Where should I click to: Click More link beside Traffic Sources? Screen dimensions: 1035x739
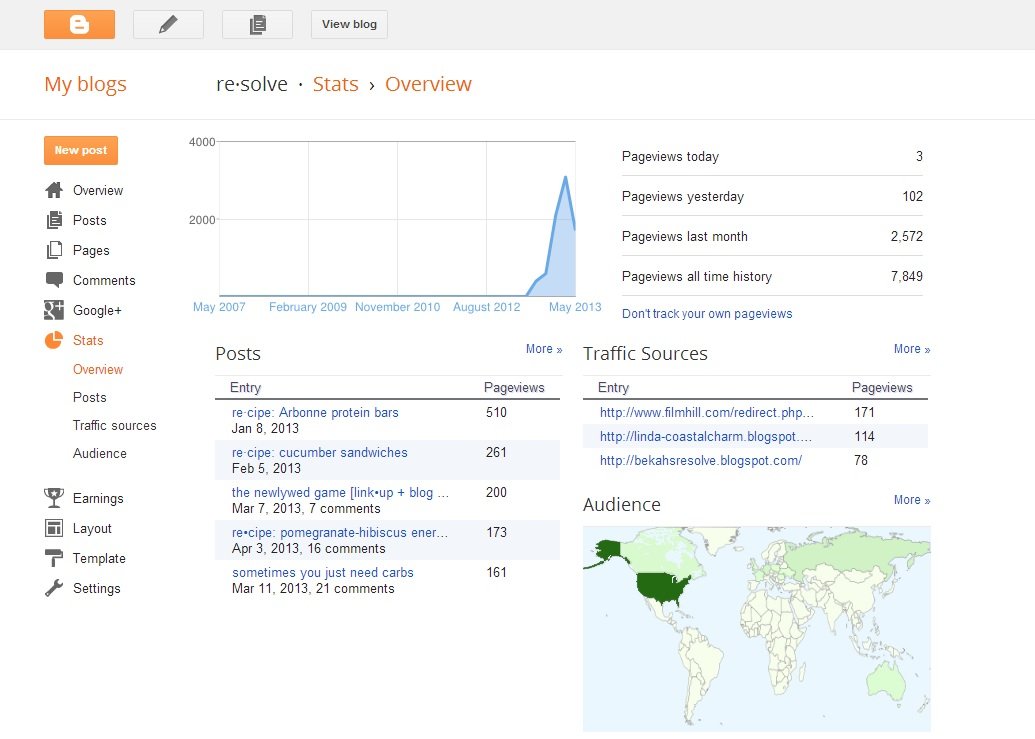(x=912, y=349)
